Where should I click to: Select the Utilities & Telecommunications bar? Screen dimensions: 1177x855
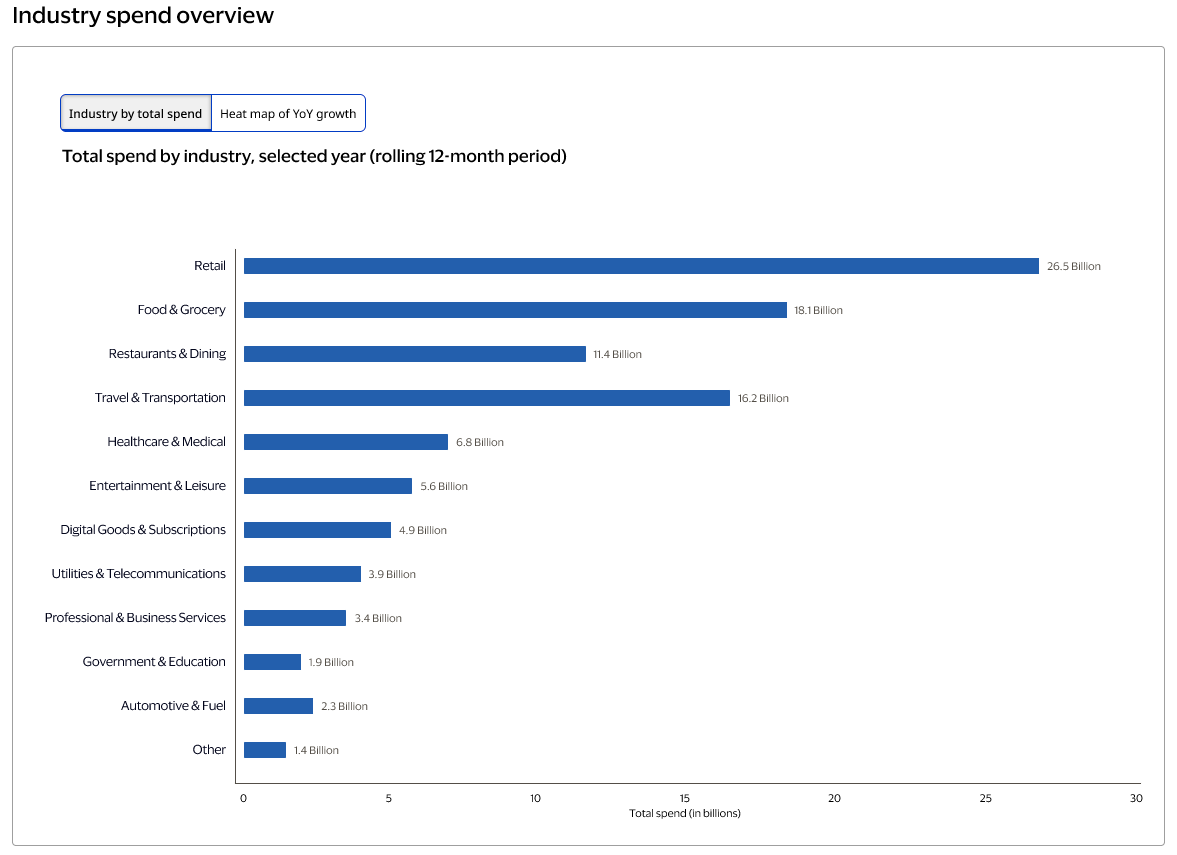300,573
